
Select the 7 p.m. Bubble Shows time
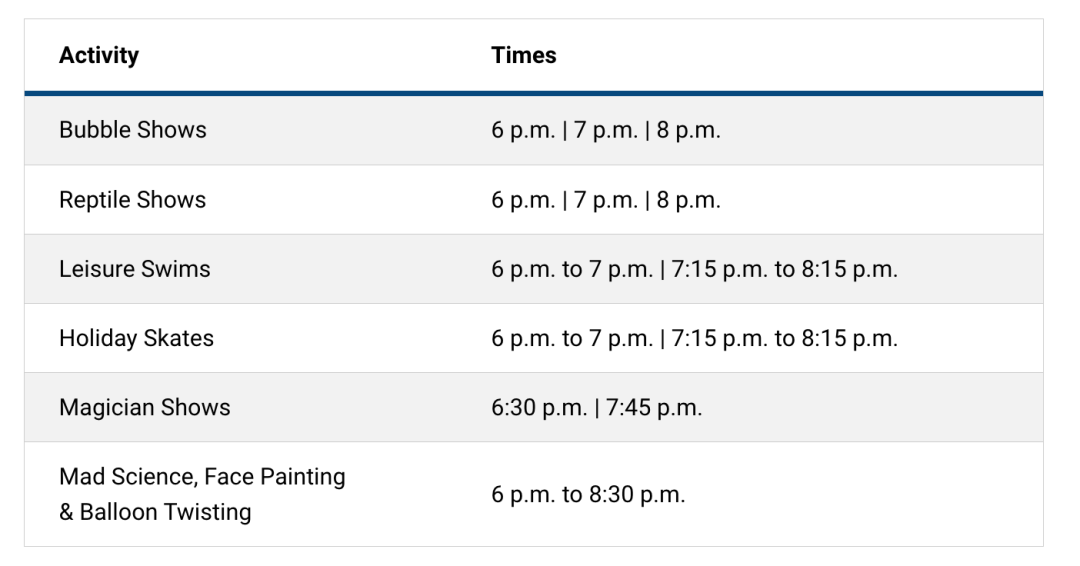[x=606, y=130]
